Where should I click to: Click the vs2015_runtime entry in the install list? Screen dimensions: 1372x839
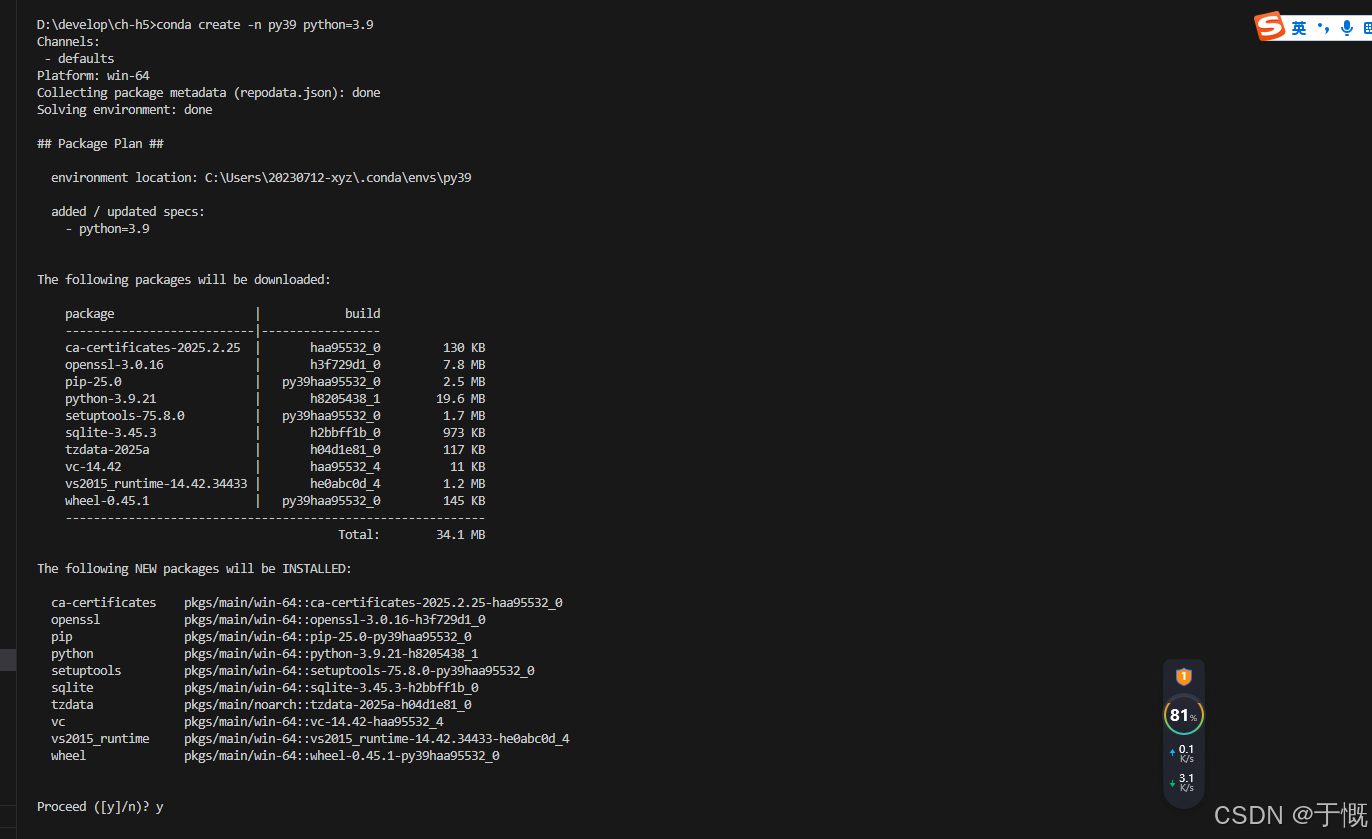click(100, 738)
